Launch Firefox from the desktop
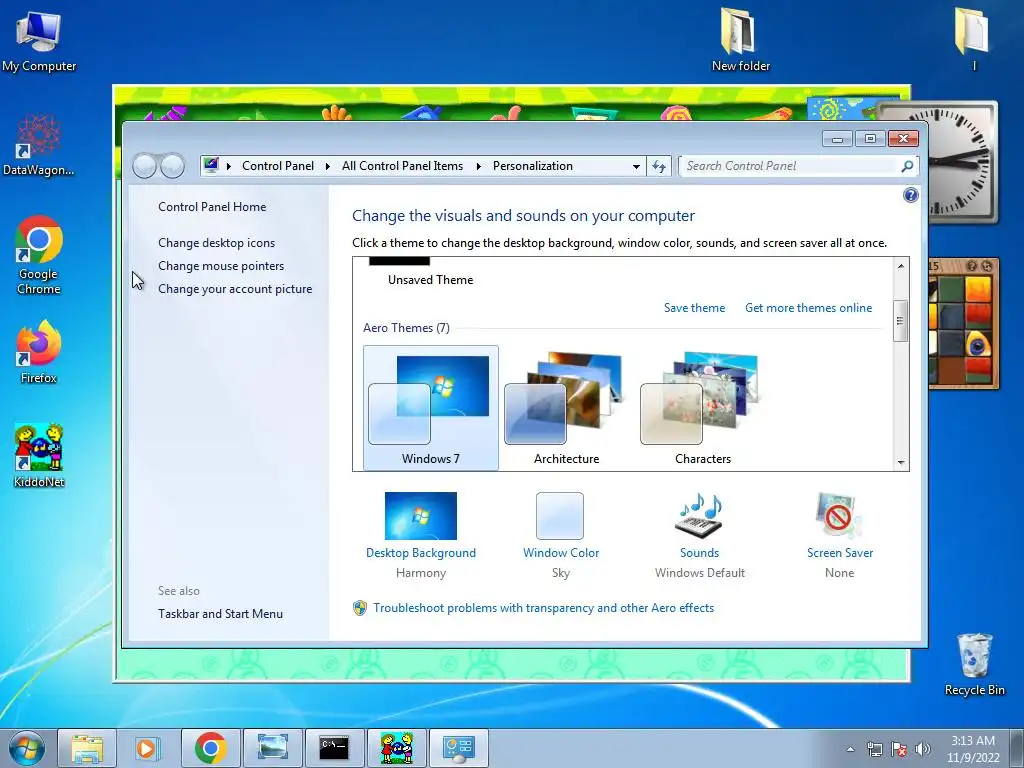This screenshot has width=1024, height=768. 39,351
